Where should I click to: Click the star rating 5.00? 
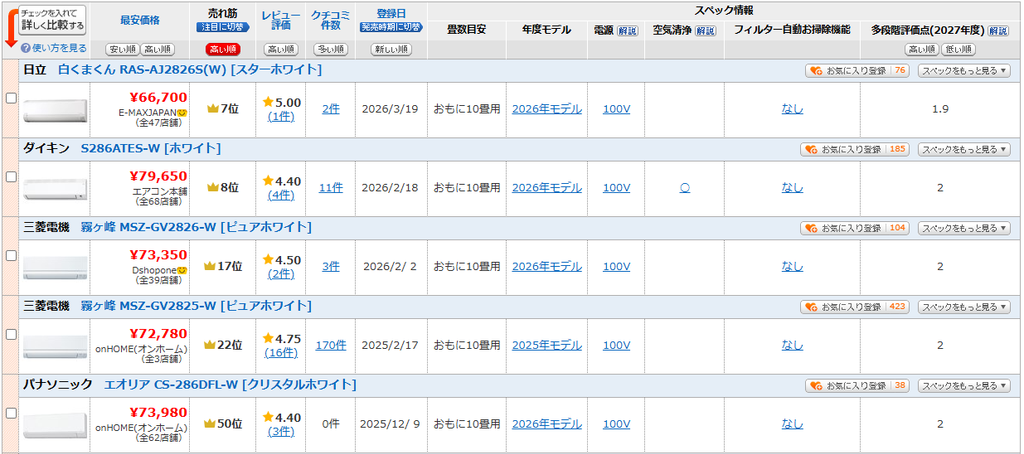(281, 103)
